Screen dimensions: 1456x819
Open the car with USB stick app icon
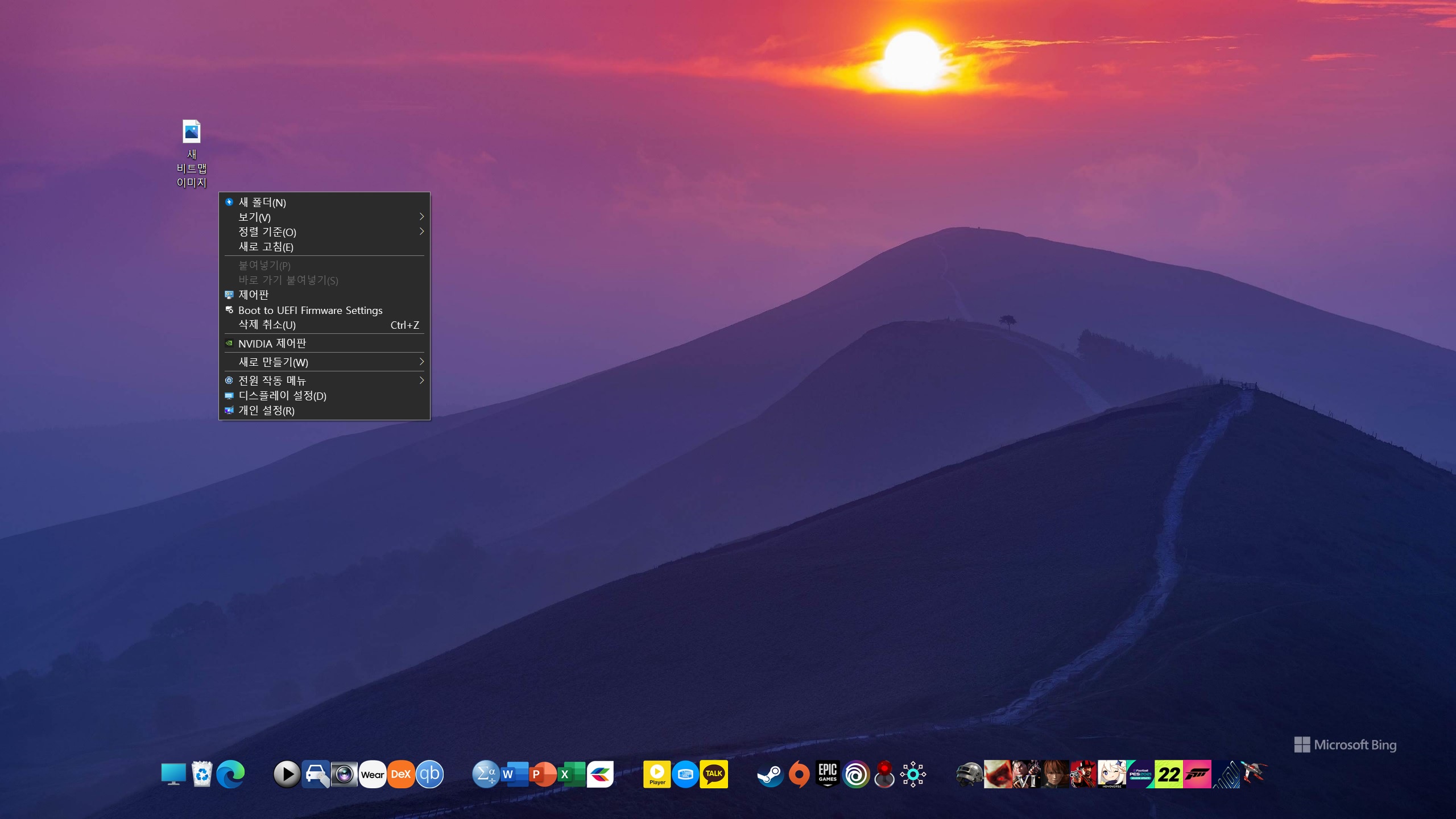316,774
